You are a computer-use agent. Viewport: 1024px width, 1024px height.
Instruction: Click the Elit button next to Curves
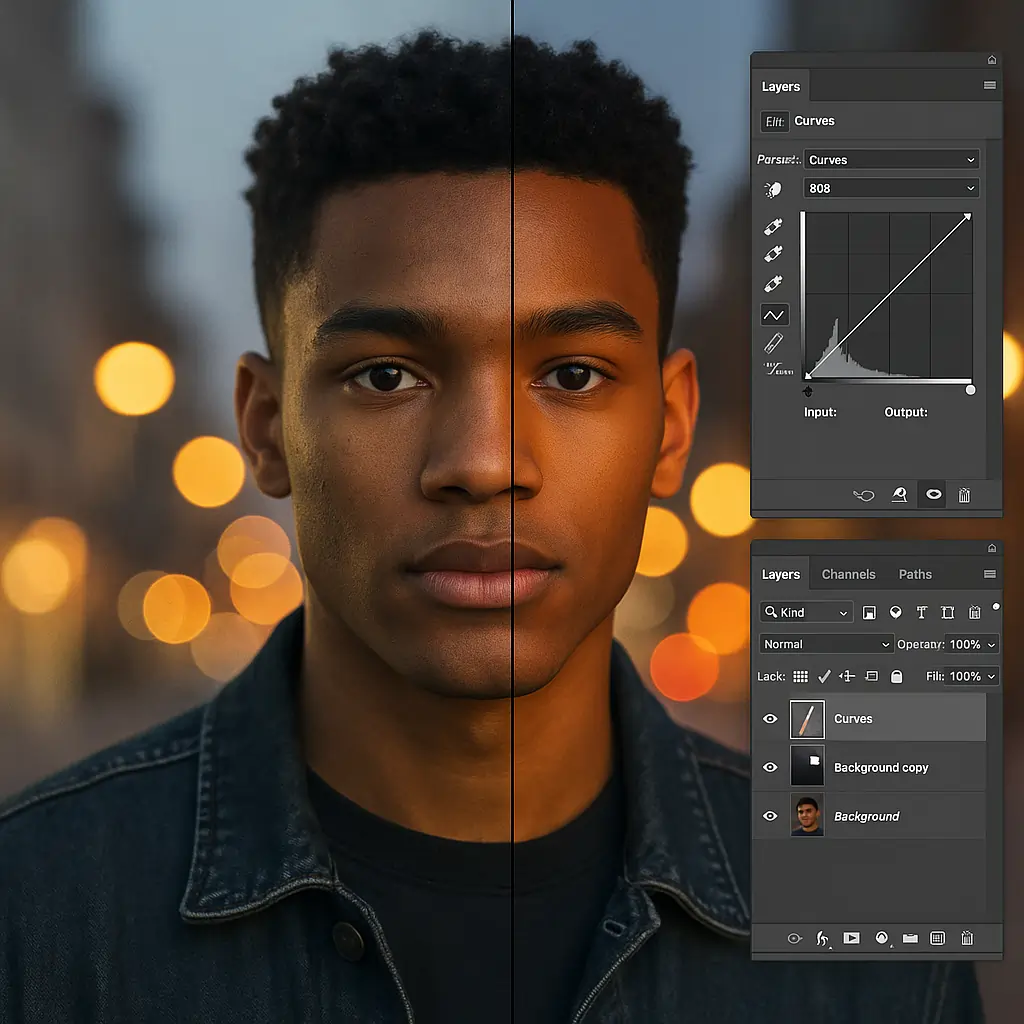coord(775,121)
